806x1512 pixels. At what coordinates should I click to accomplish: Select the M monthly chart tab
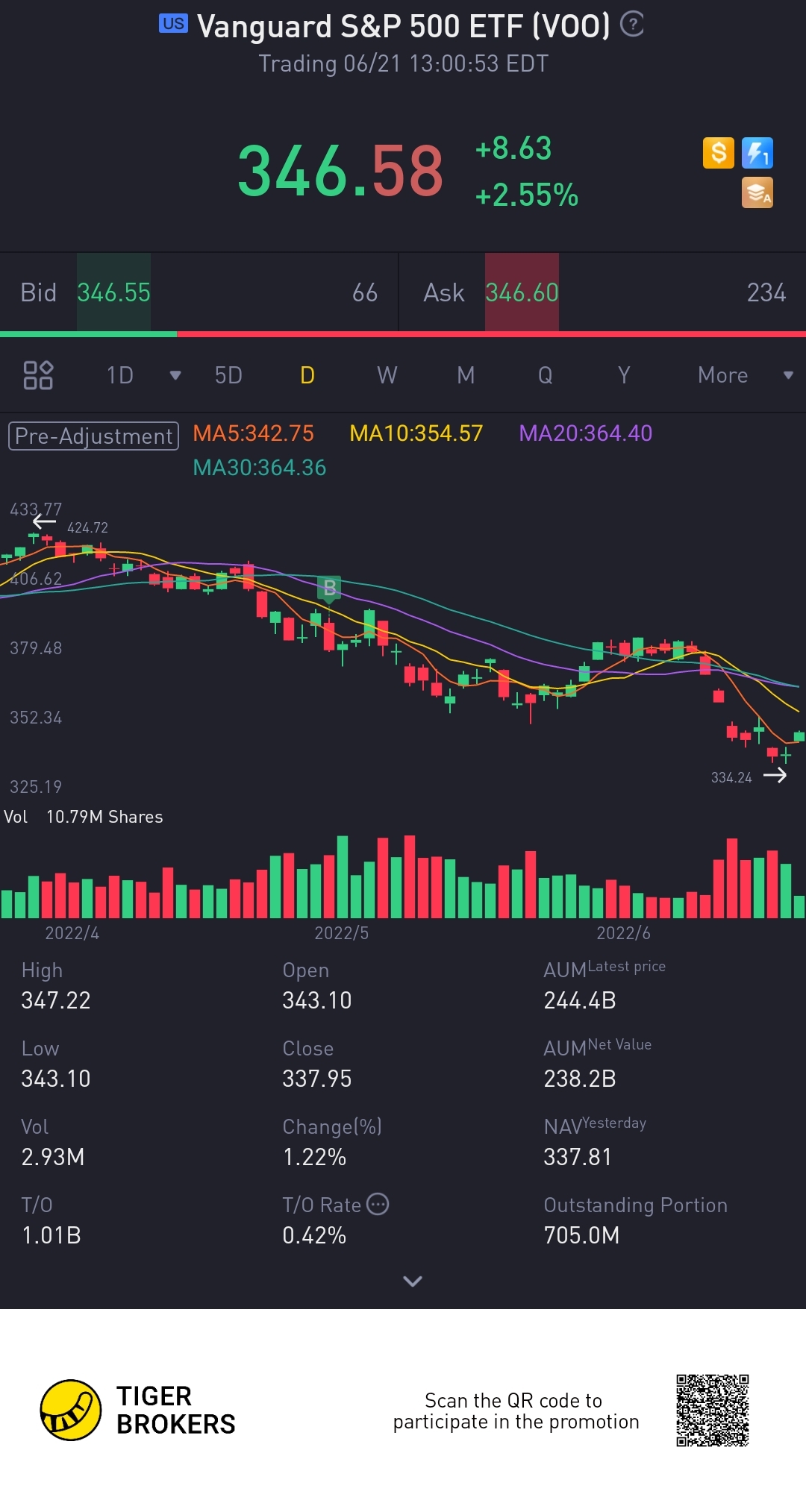pyautogui.click(x=466, y=375)
